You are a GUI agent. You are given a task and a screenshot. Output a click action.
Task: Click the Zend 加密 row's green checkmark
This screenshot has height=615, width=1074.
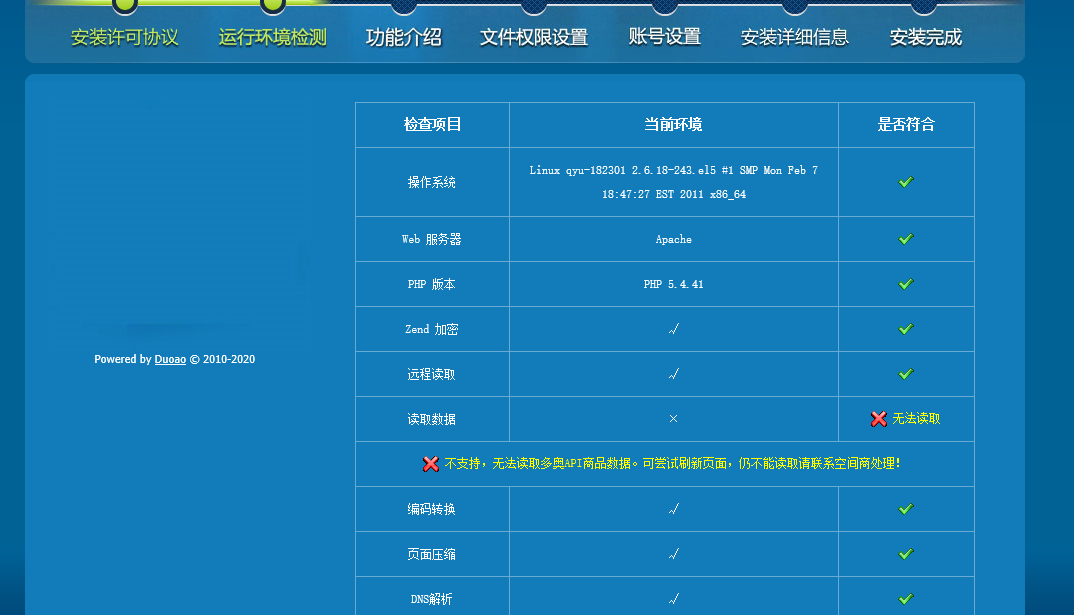coord(905,329)
